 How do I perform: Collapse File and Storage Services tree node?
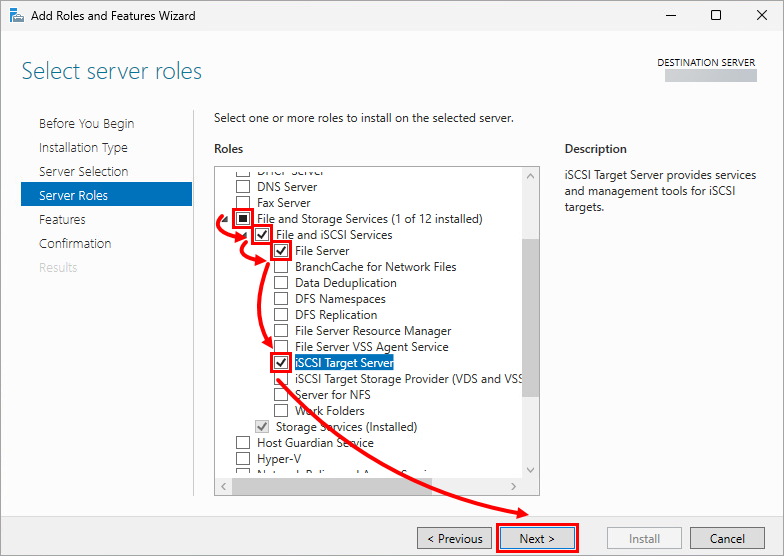coord(224,219)
